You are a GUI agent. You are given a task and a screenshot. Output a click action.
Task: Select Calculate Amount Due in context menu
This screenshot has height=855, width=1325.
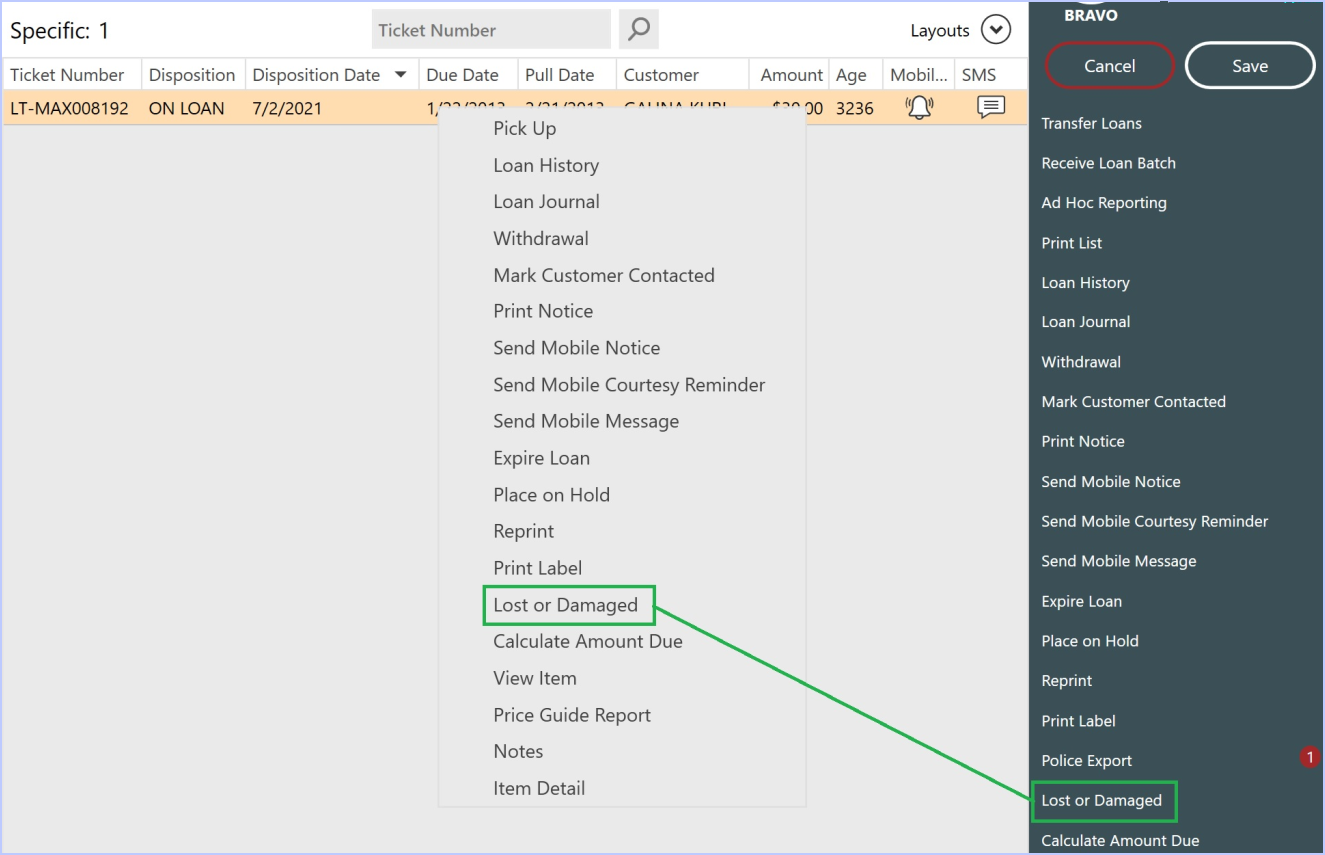click(x=588, y=641)
